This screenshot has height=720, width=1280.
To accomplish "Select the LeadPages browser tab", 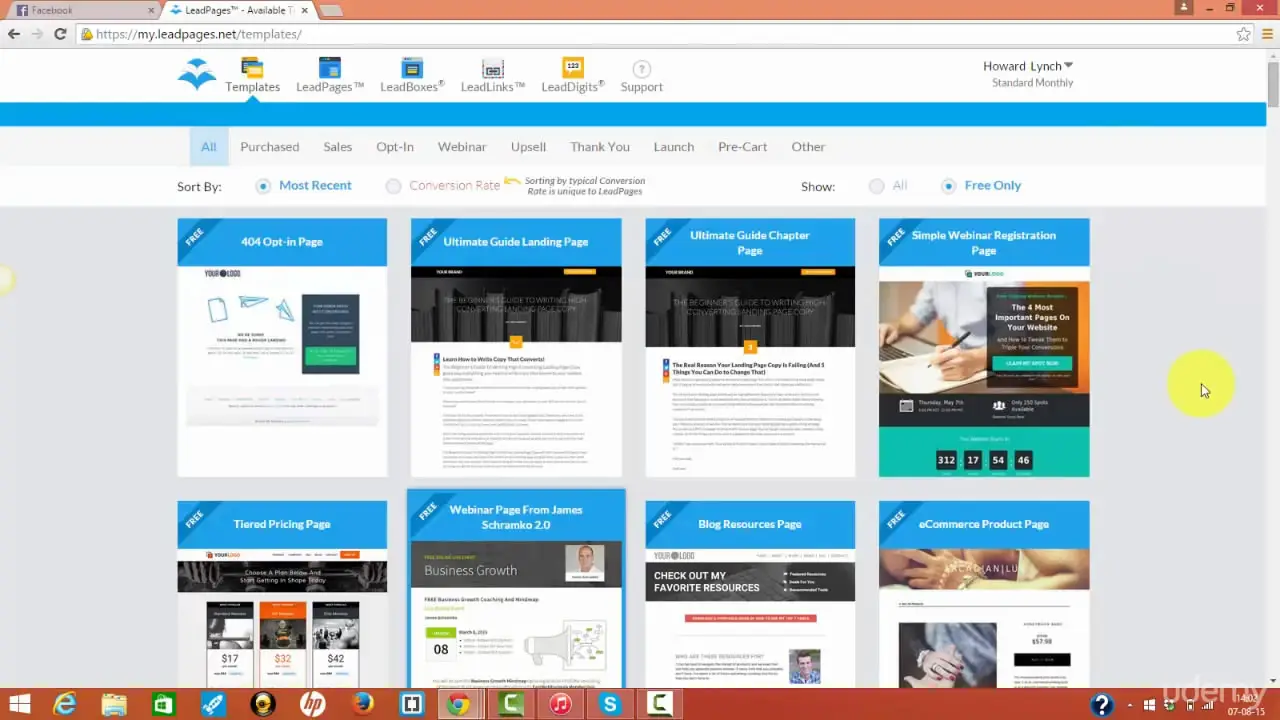I will pyautogui.click(x=238, y=11).
